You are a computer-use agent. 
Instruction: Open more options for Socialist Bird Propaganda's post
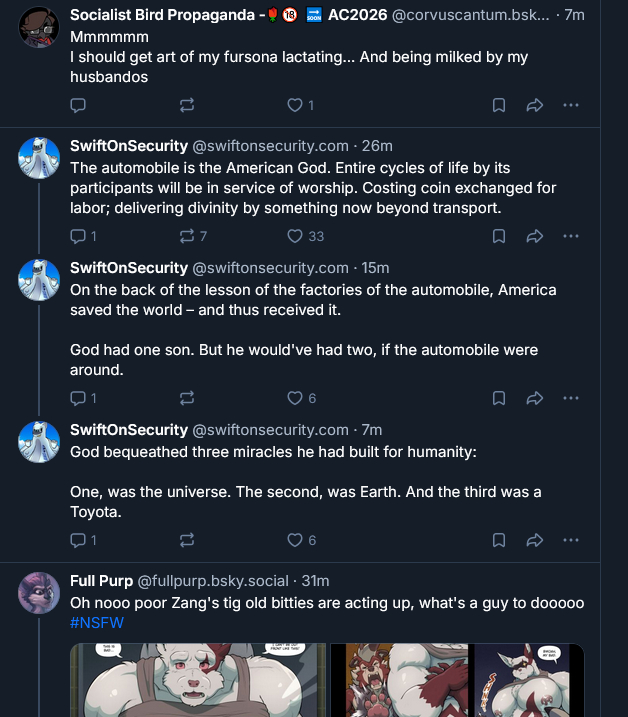(x=571, y=105)
